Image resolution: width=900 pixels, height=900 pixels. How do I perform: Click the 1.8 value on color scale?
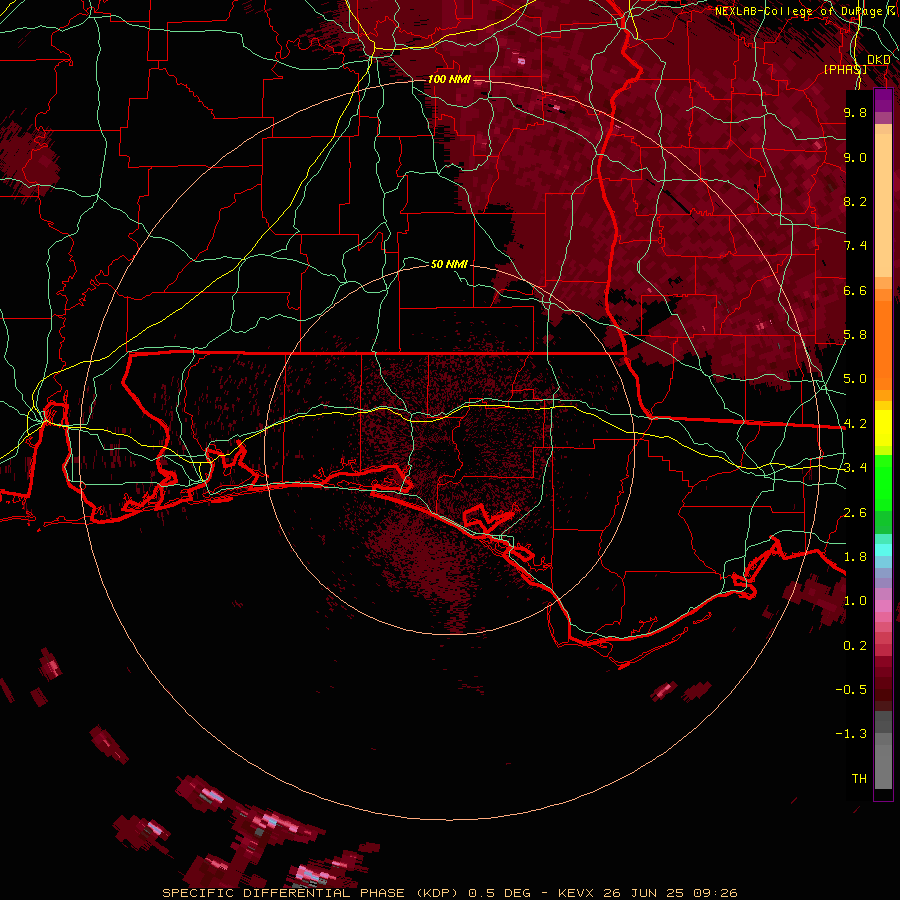pos(855,557)
